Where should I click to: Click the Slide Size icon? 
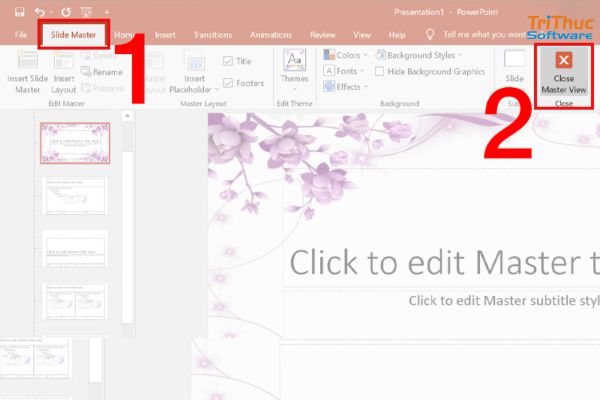514,59
